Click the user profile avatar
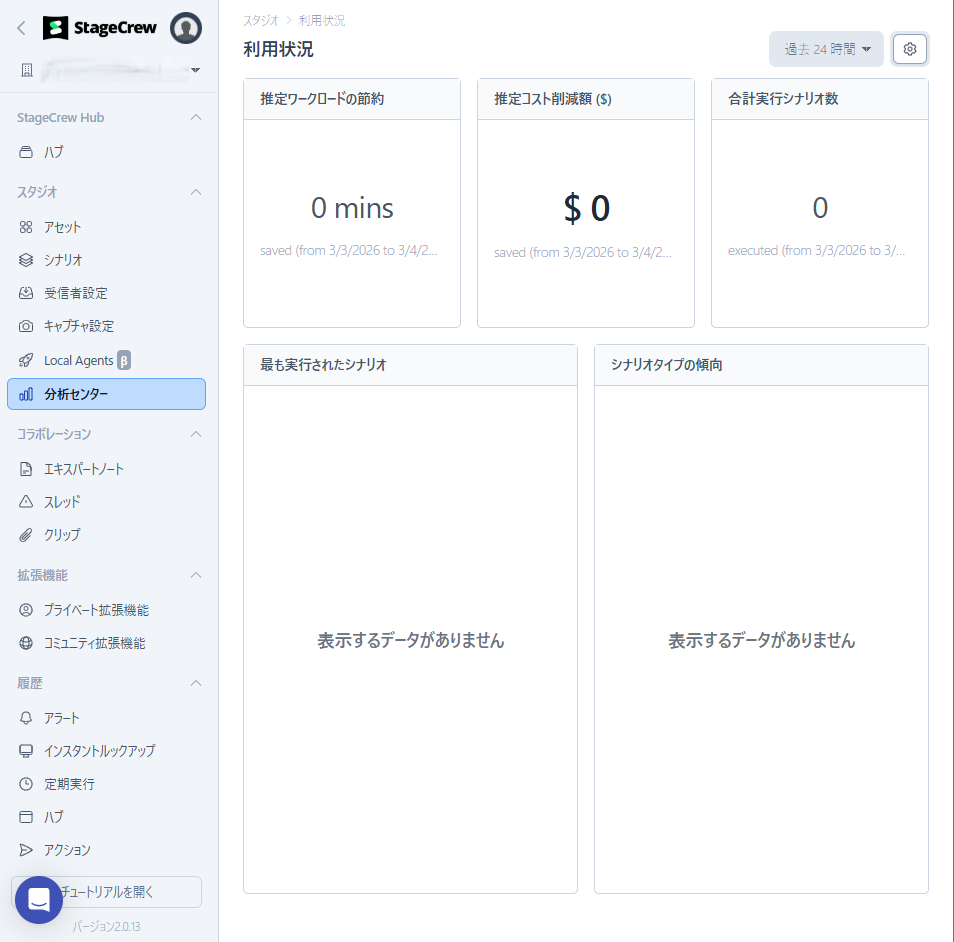954x942 pixels. pyautogui.click(x=186, y=28)
